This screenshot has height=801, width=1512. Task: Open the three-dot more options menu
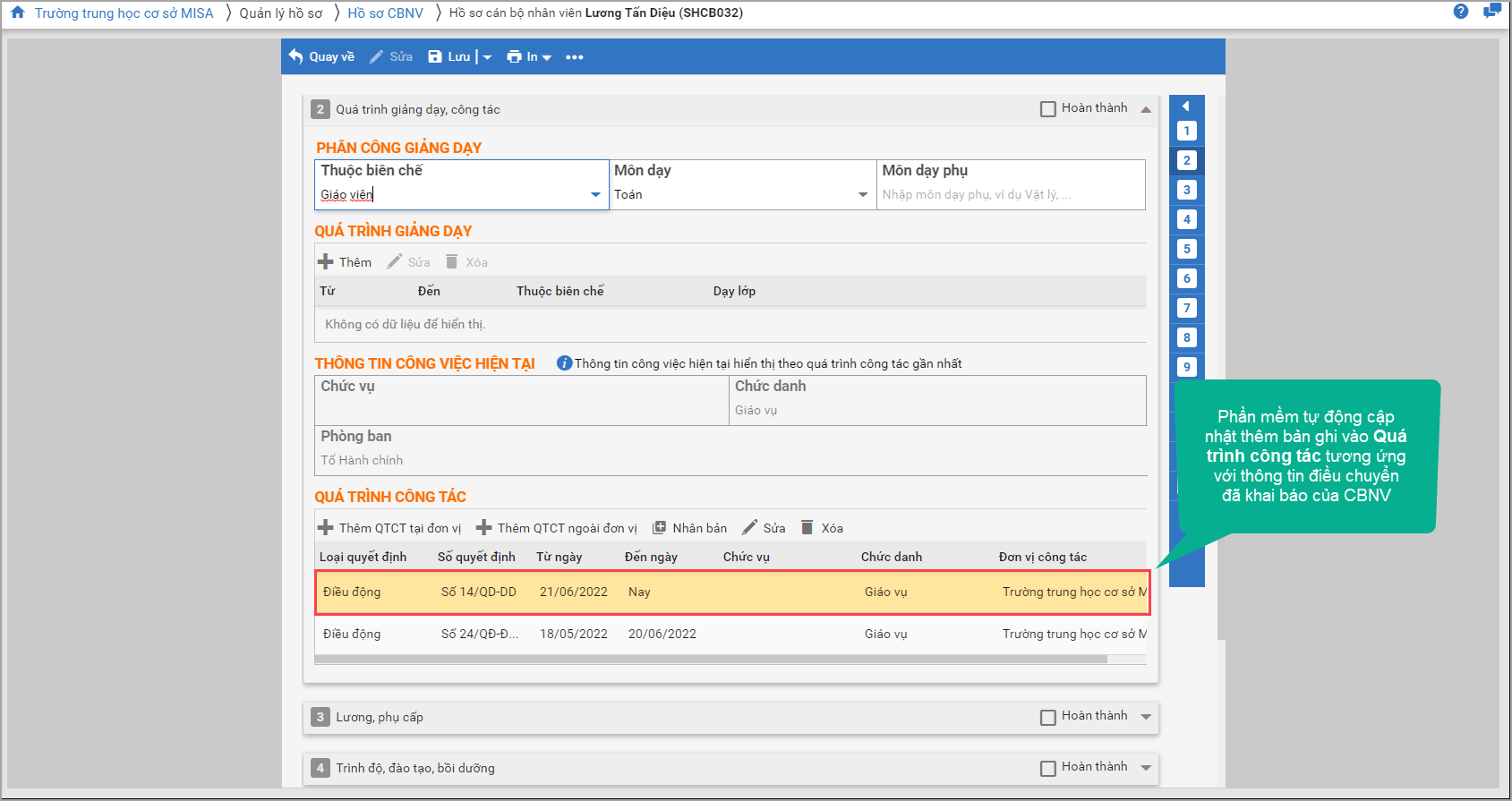[x=575, y=57]
